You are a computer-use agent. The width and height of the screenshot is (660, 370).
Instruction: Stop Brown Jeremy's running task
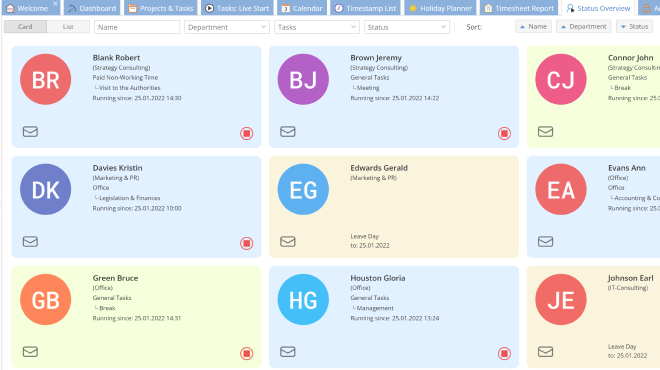click(x=504, y=133)
